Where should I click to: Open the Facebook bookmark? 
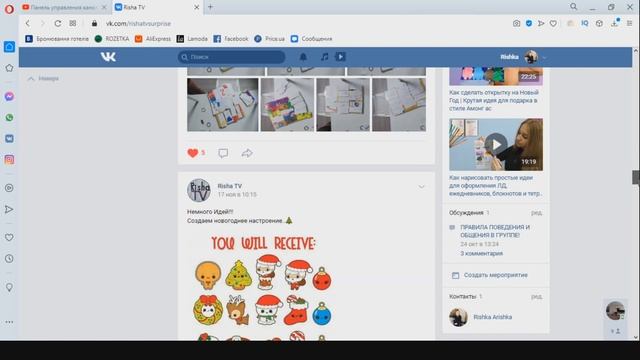point(231,39)
